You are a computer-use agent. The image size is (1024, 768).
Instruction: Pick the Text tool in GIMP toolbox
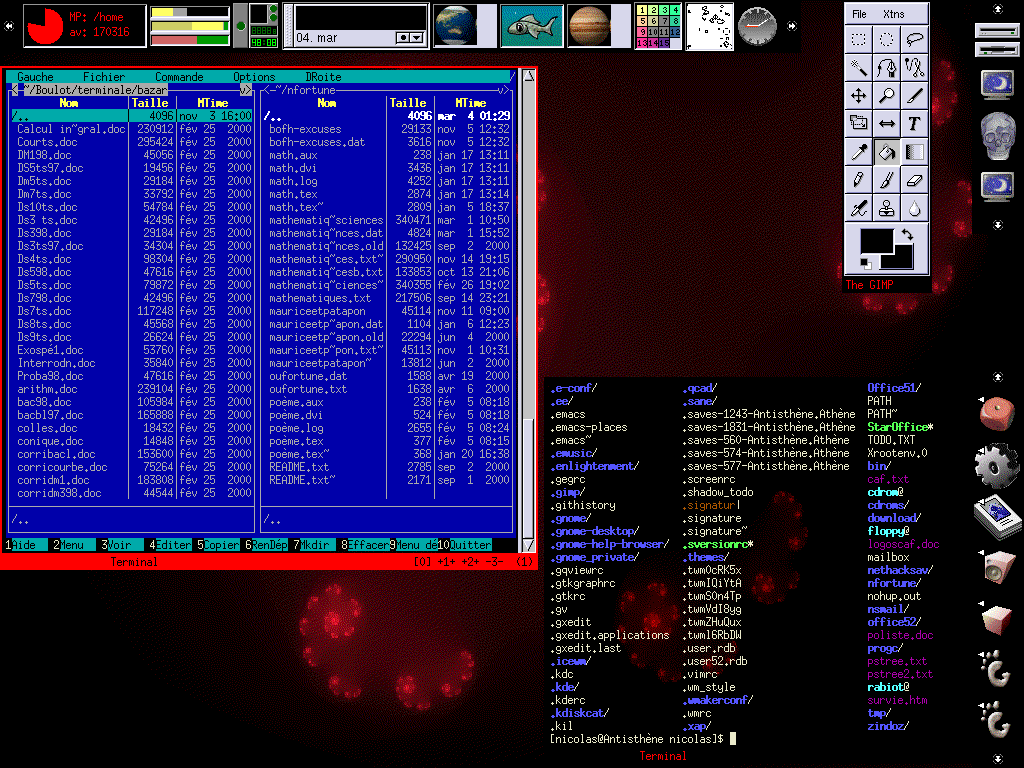pos(914,124)
